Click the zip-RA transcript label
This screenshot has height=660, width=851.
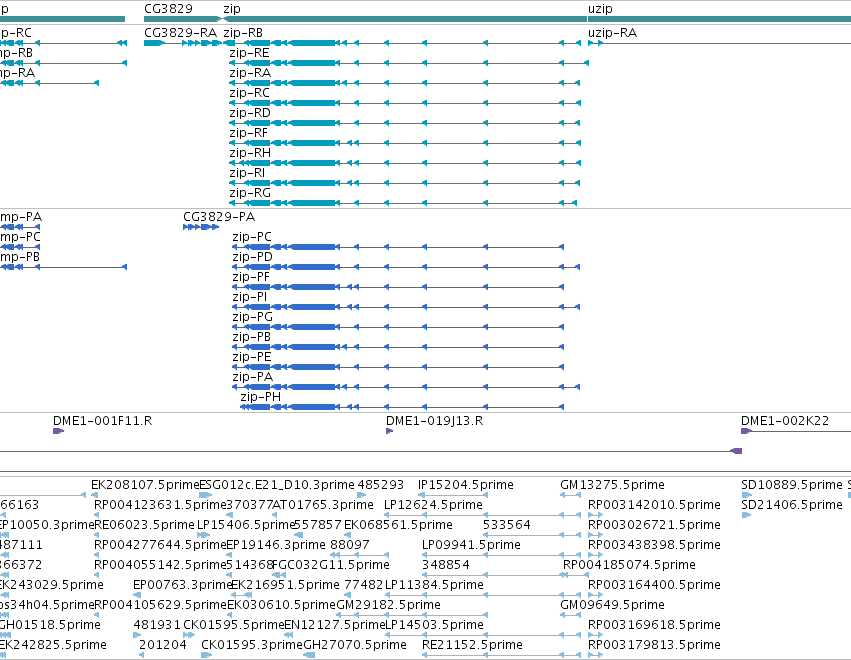[x=250, y=73]
